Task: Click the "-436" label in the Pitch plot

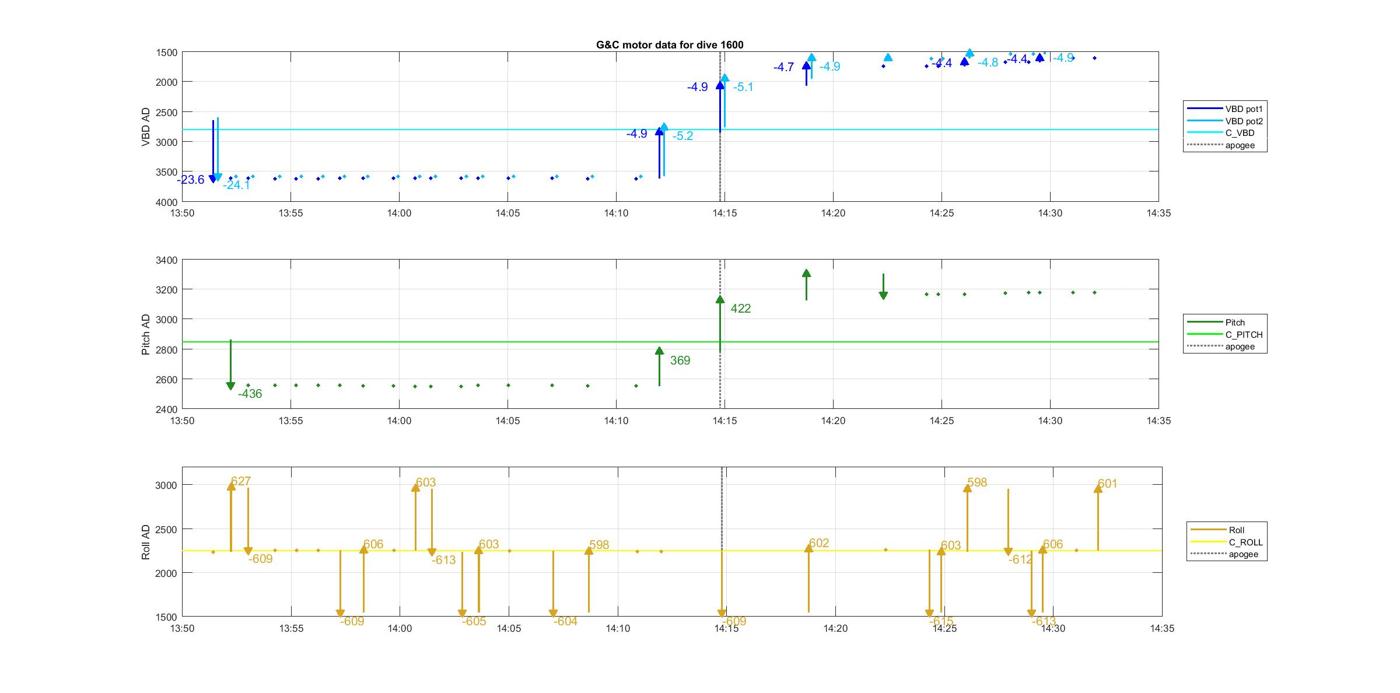Action: [250, 394]
